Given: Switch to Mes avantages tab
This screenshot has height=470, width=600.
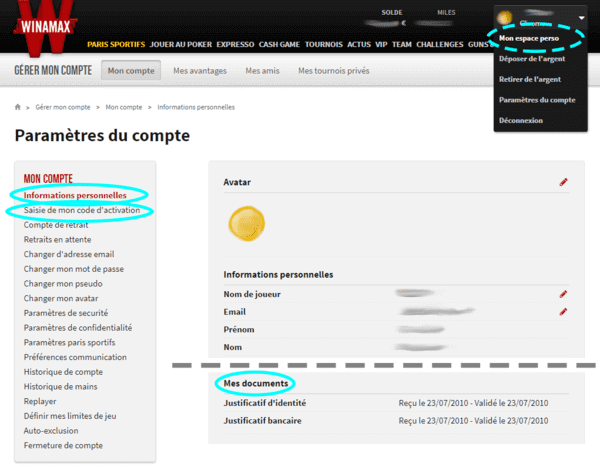Looking at the screenshot, I should [200, 71].
